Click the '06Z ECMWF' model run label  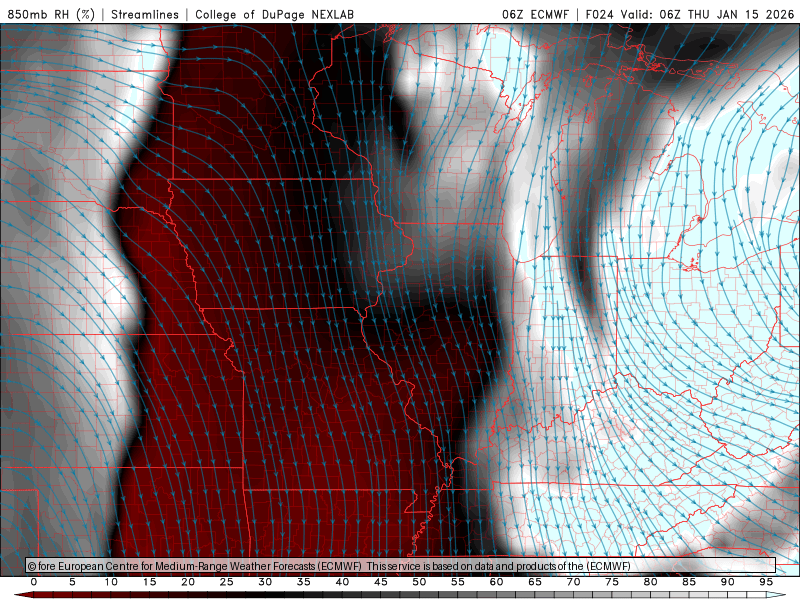[x=535, y=14]
